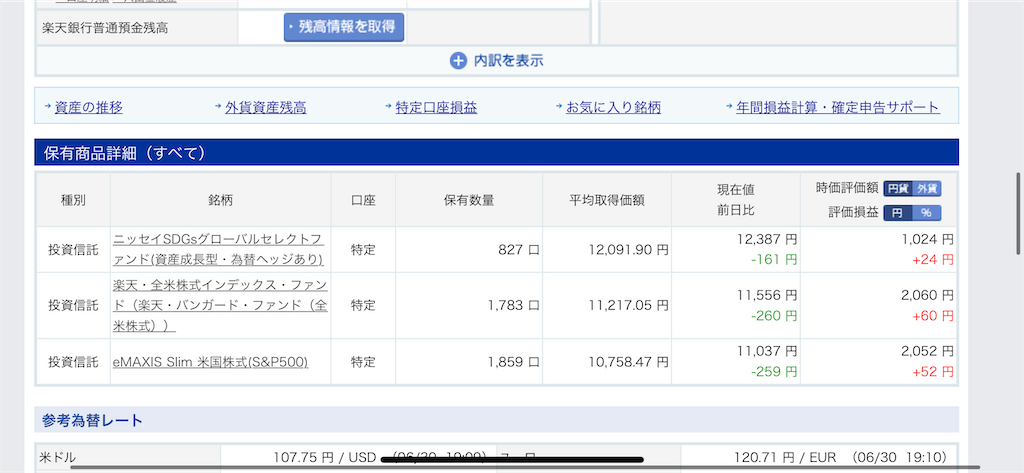Select +60 円 profit value
Screen dimensions: 1024x473
coord(933,316)
